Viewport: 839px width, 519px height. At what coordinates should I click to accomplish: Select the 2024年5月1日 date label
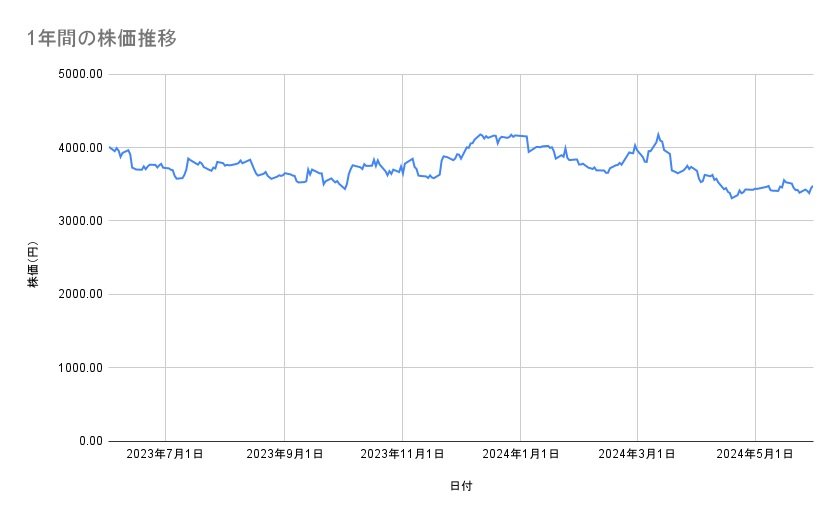(755, 454)
